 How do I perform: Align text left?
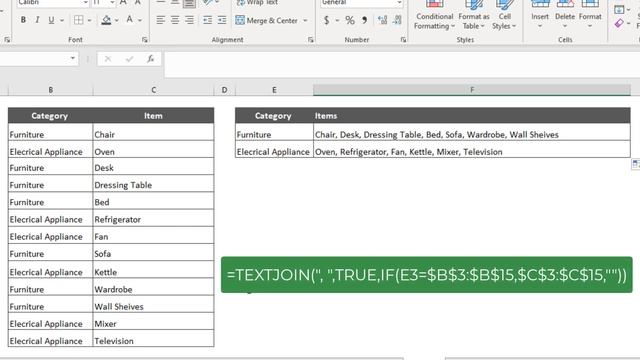(x=160, y=20)
